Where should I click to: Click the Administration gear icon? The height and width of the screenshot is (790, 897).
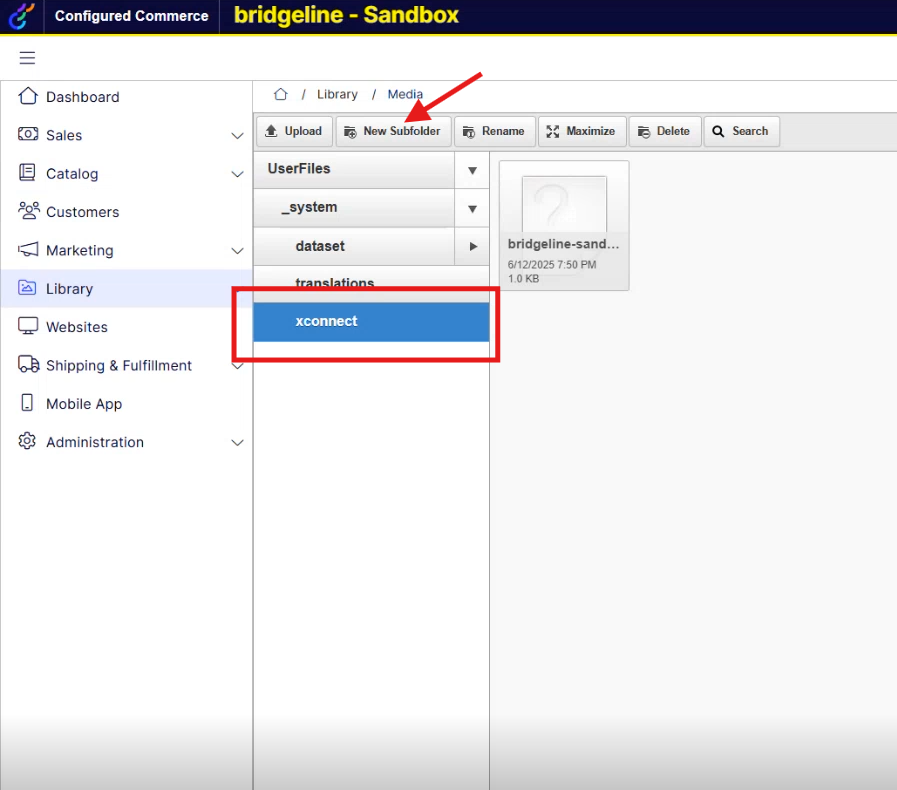tap(27, 441)
